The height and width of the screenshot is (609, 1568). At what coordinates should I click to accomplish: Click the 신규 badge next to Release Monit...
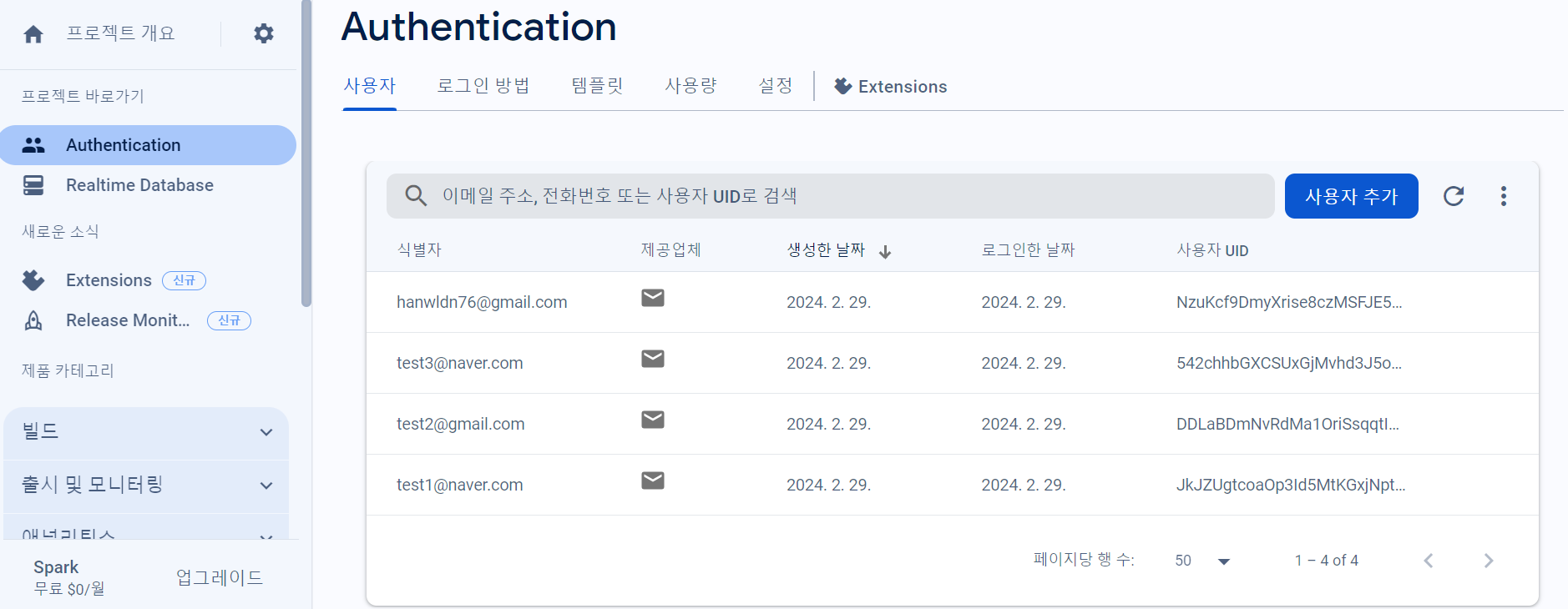pos(229,320)
